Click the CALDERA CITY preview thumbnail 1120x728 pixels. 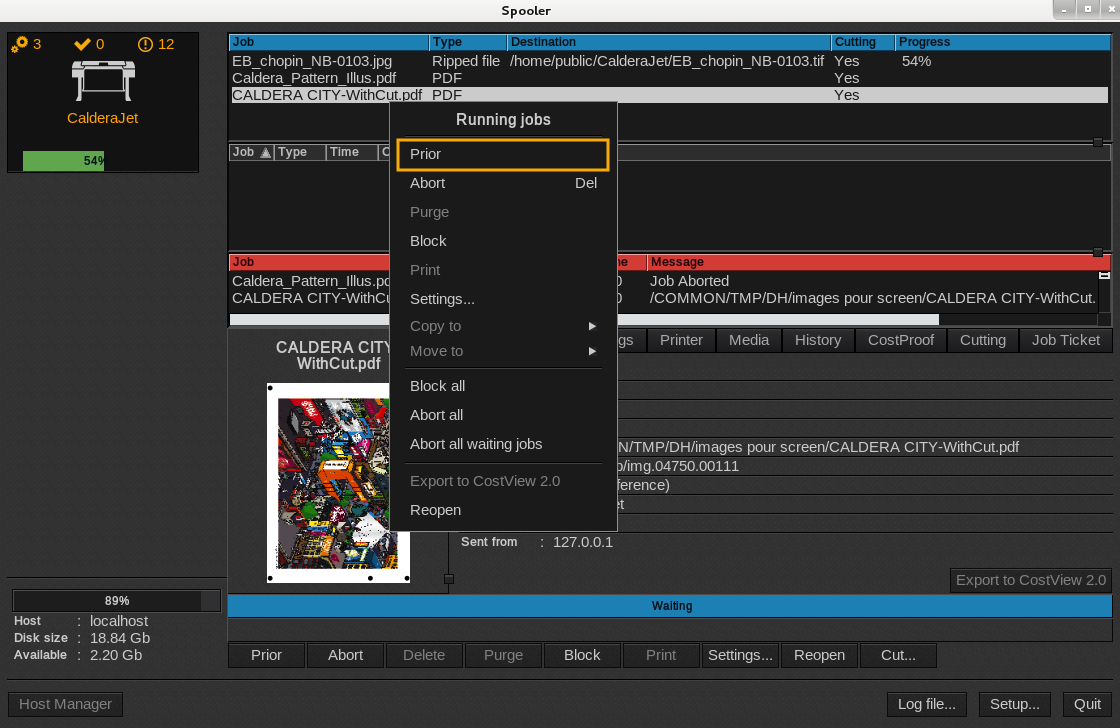point(338,482)
